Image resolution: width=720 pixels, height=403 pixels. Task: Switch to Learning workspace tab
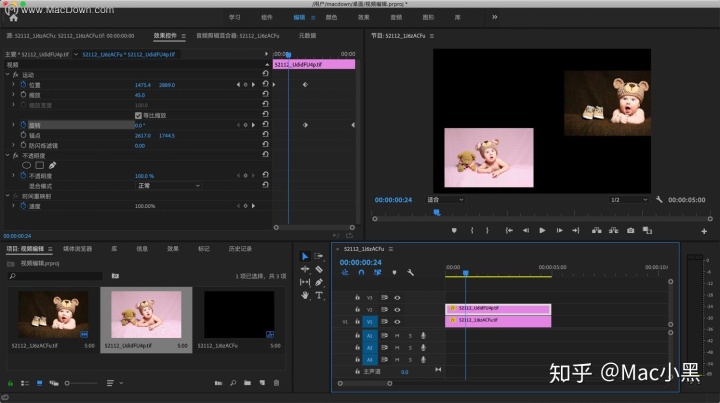(x=235, y=17)
